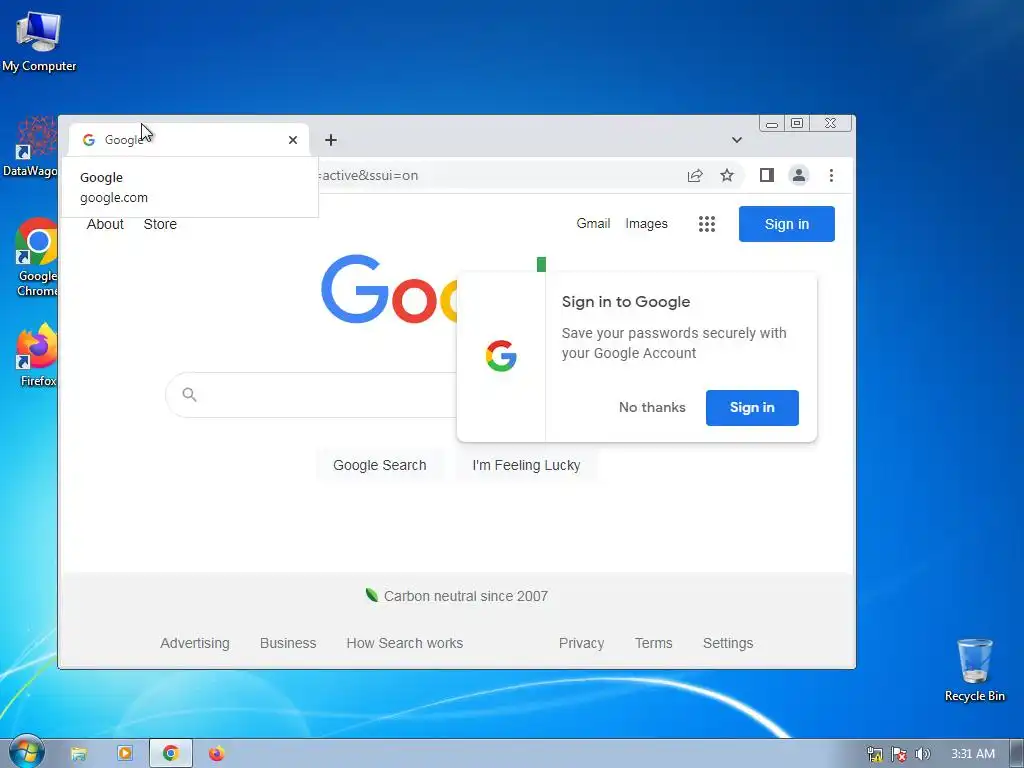Open the DataWagon desktop shortcut

pyautogui.click(x=31, y=147)
